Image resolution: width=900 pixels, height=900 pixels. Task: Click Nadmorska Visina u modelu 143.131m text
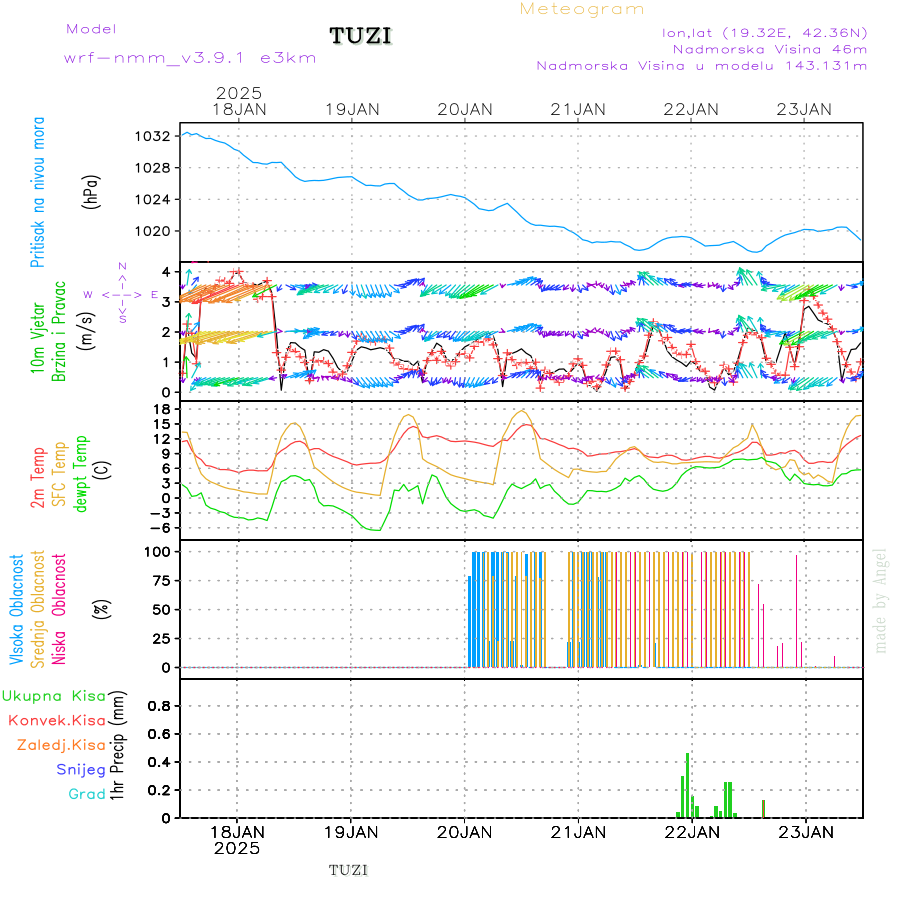pyautogui.click(x=701, y=65)
